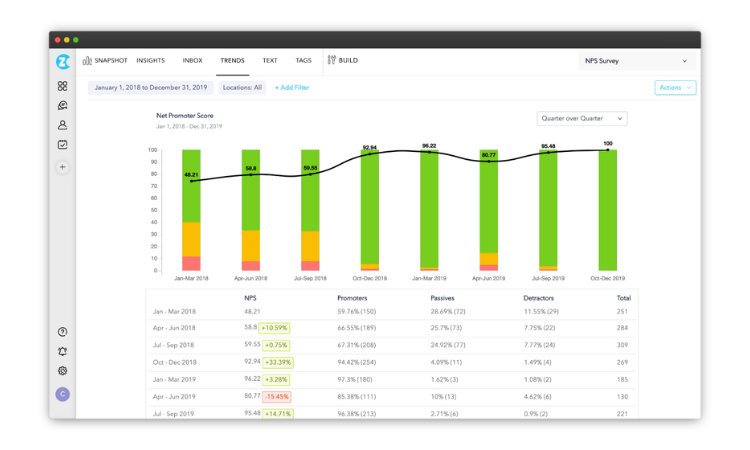The height and width of the screenshot is (450, 750).
Task: Click the Net Promoter Score chart title
Action: tap(185, 116)
